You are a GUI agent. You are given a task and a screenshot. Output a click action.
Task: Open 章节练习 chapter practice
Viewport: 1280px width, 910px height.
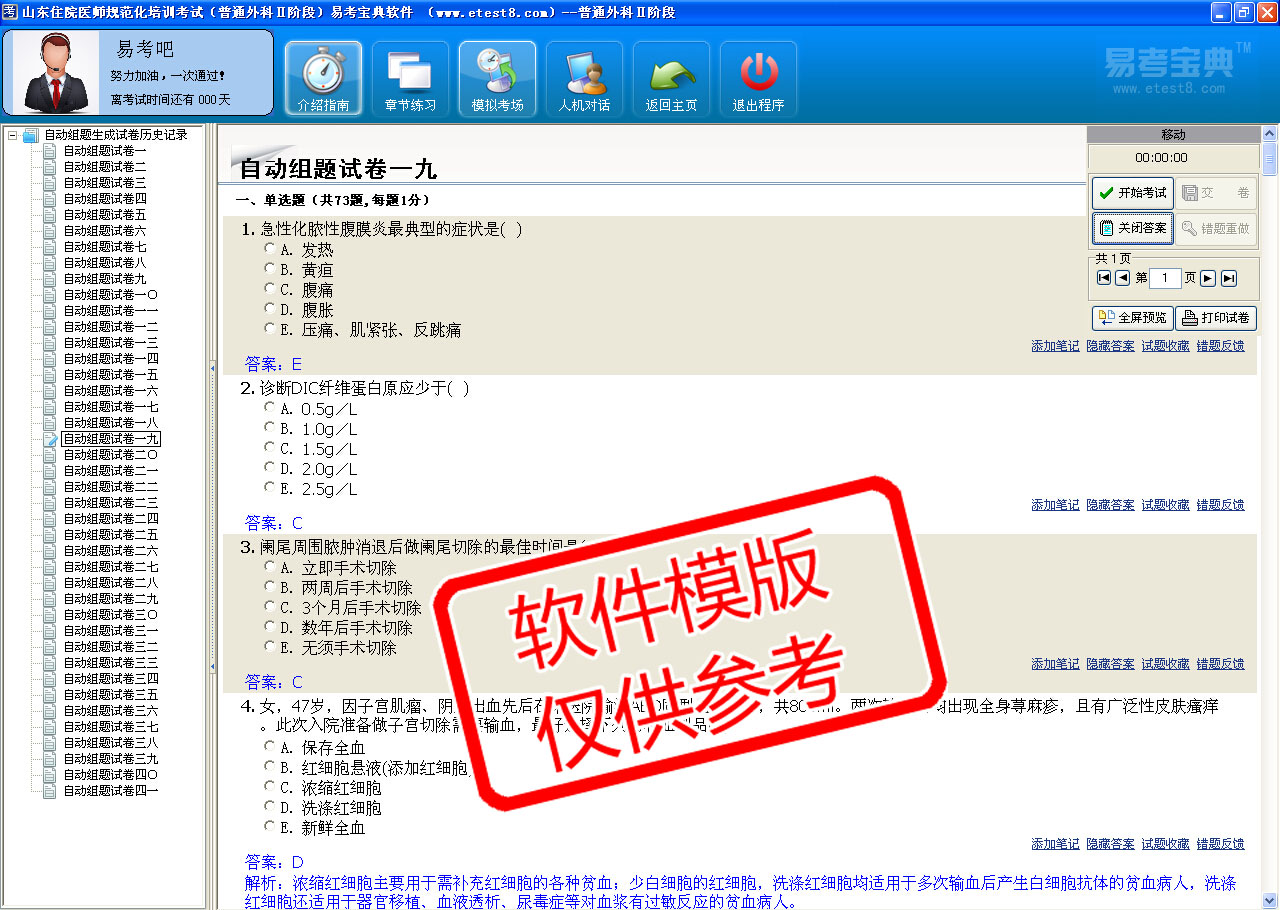410,79
